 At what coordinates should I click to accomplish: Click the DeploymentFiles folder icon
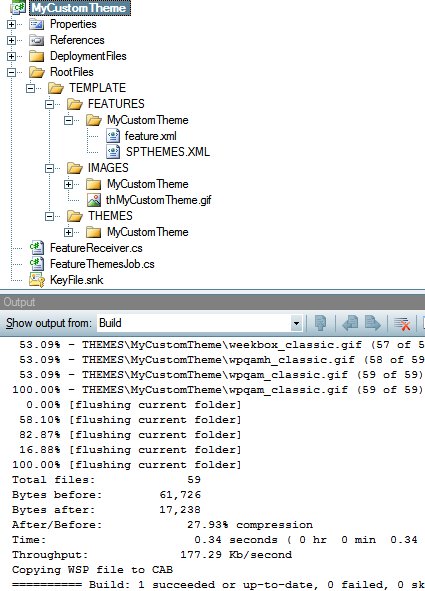[x=37, y=56]
